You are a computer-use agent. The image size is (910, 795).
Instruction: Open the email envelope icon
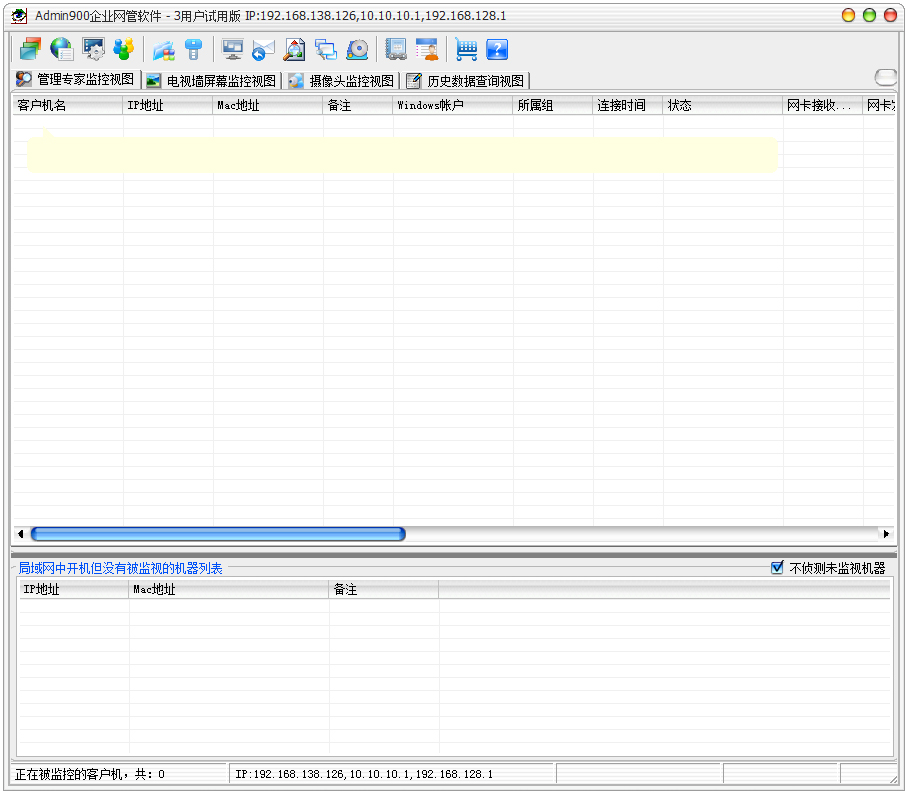pyautogui.click(x=263, y=49)
